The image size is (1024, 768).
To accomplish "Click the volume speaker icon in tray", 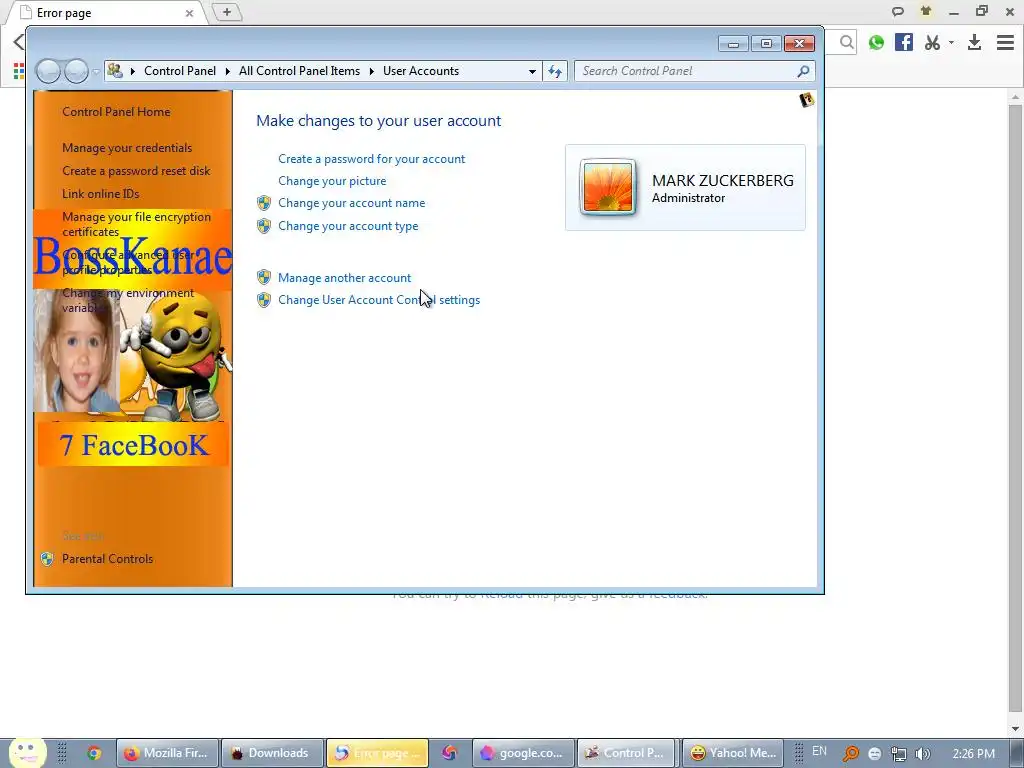I will click(x=923, y=754).
